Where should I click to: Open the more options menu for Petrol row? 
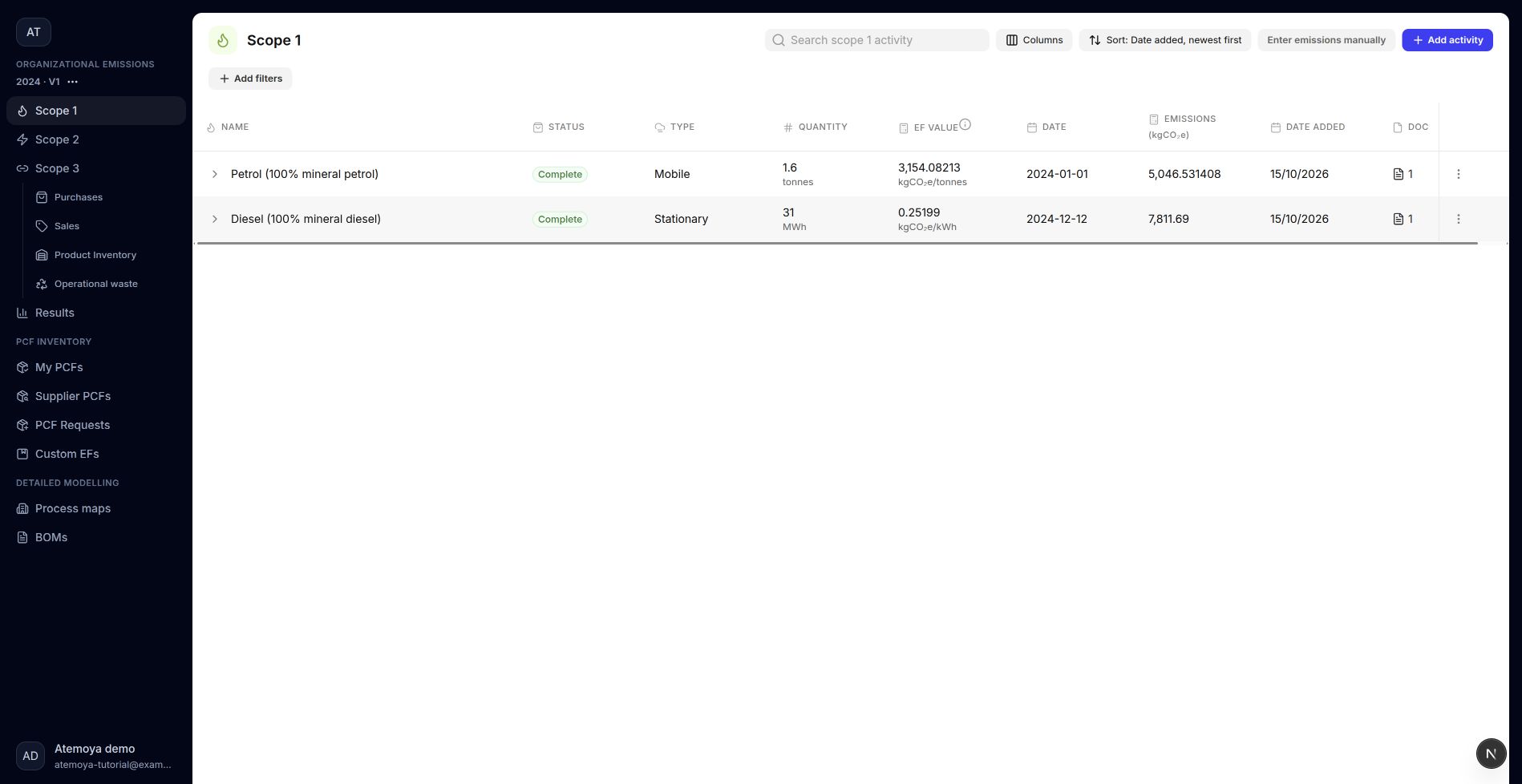click(1458, 174)
